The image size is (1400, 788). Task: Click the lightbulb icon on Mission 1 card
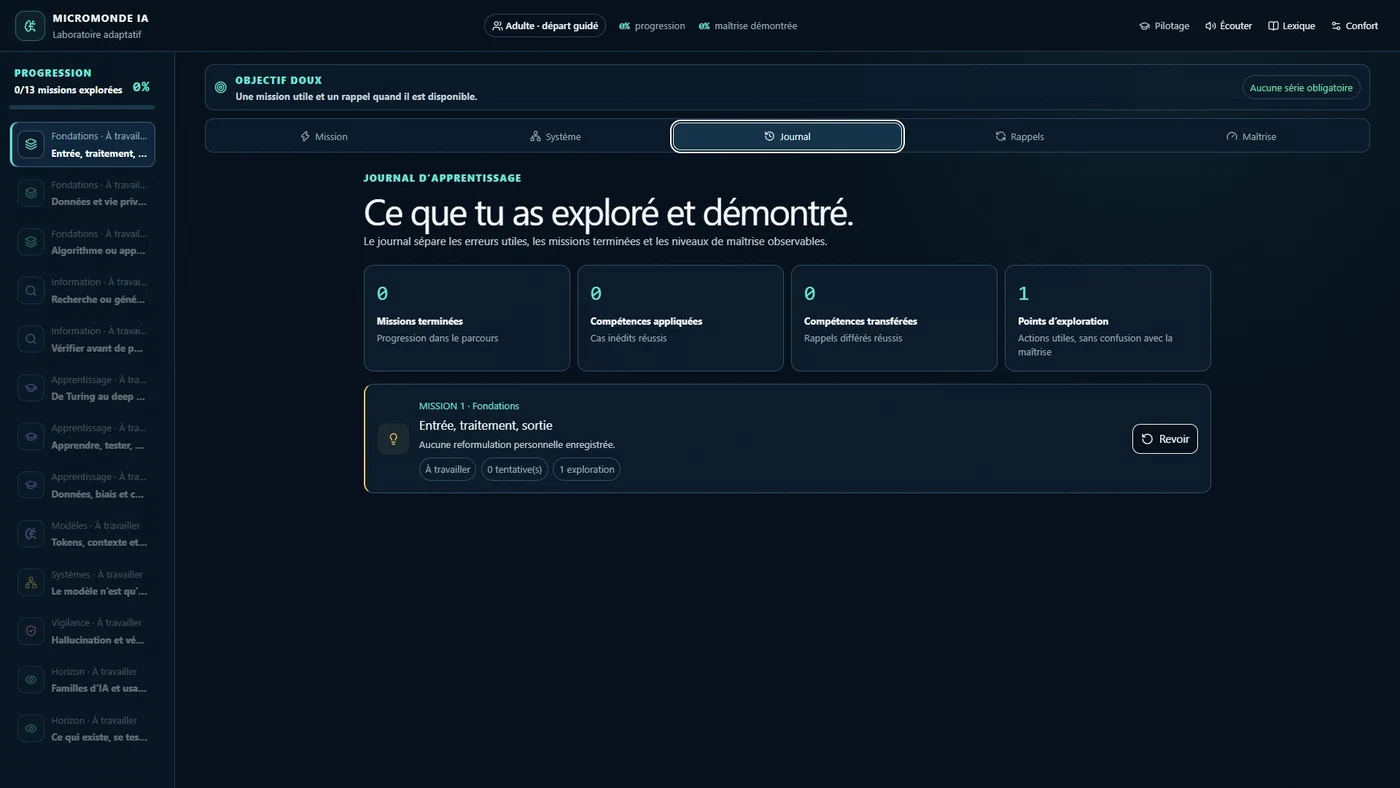[x=393, y=439]
